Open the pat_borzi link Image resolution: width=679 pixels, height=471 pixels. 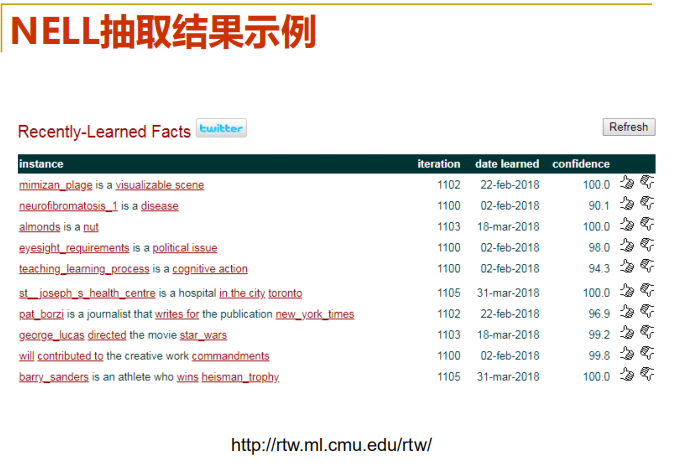(x=41, y=314)
